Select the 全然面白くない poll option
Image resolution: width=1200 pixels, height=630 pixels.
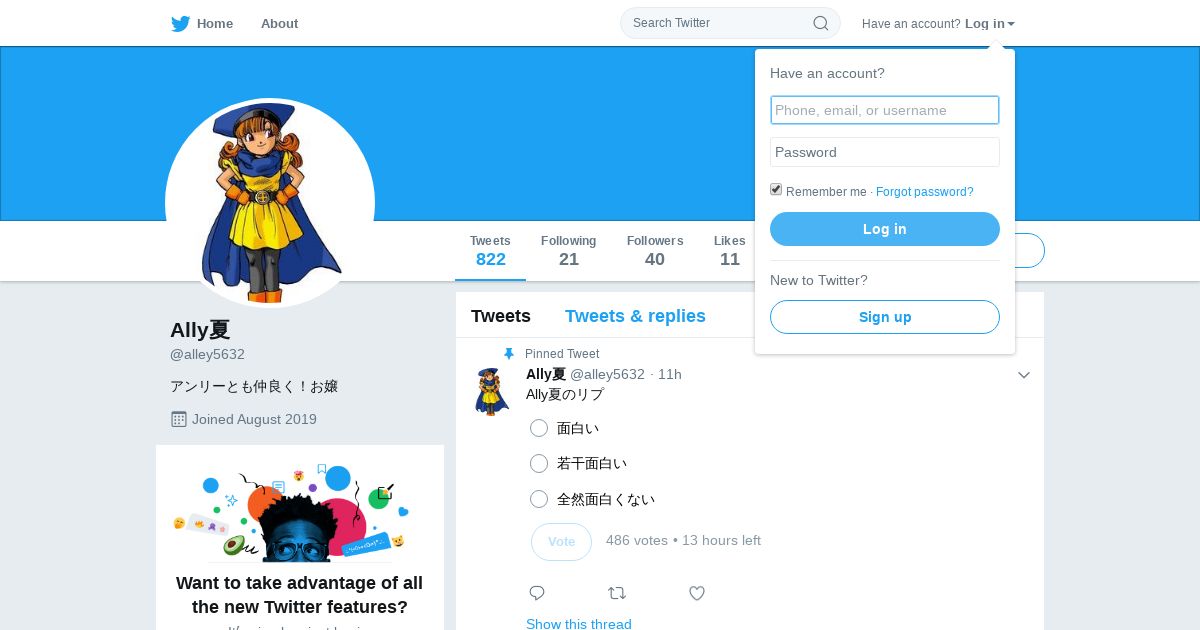coord(539,499)
